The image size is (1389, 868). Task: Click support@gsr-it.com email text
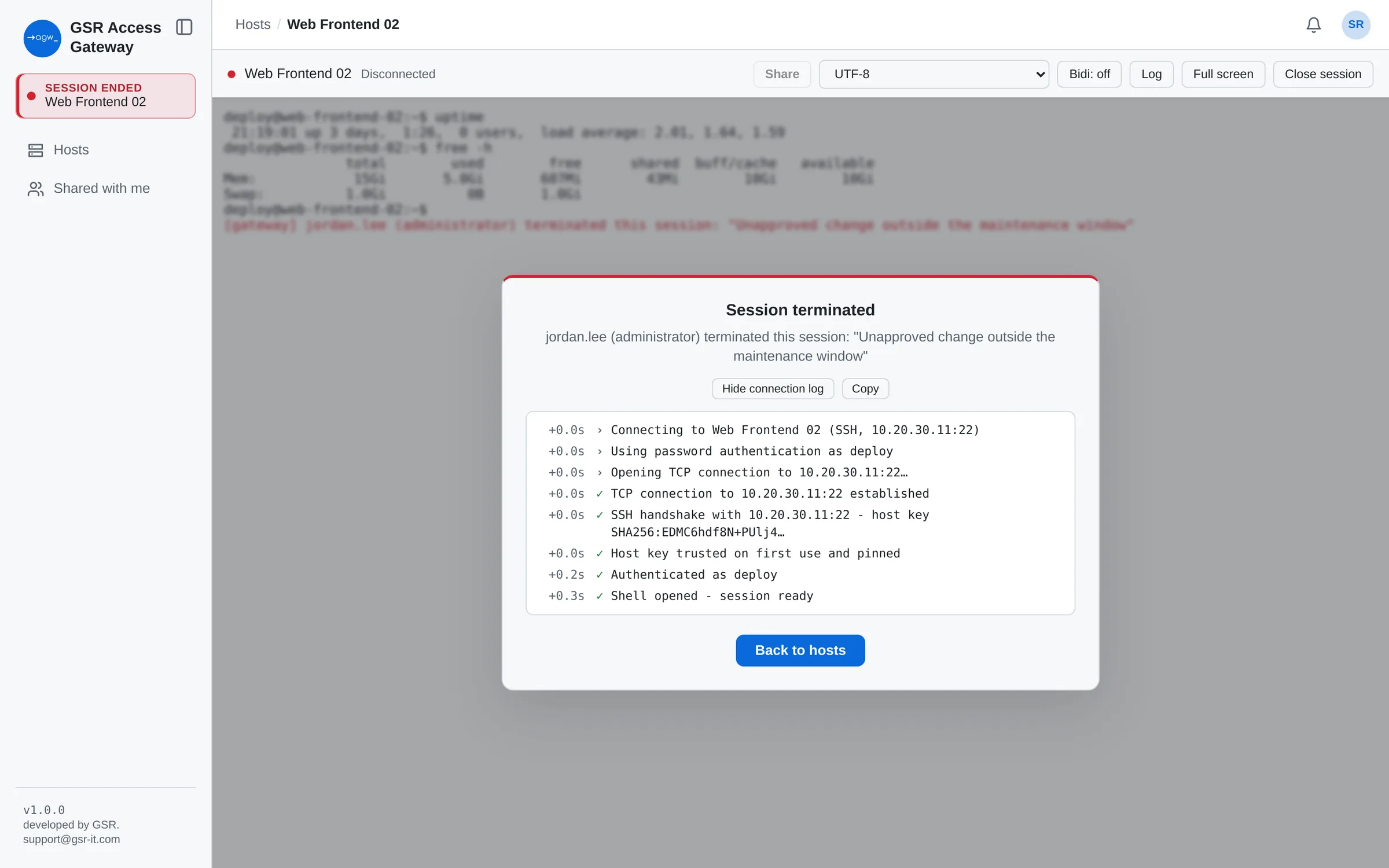pos(72,840)
